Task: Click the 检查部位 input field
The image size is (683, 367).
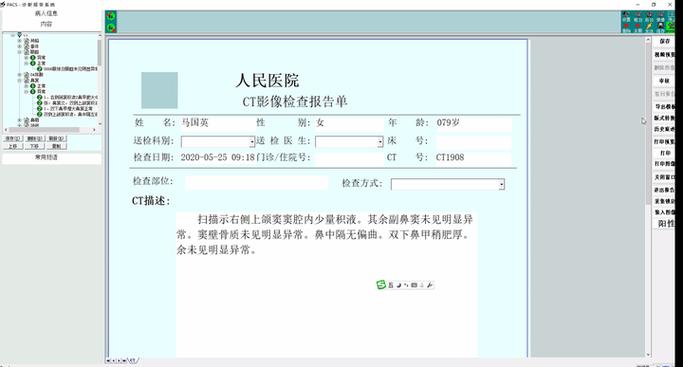Action: (x=257, y=182)
